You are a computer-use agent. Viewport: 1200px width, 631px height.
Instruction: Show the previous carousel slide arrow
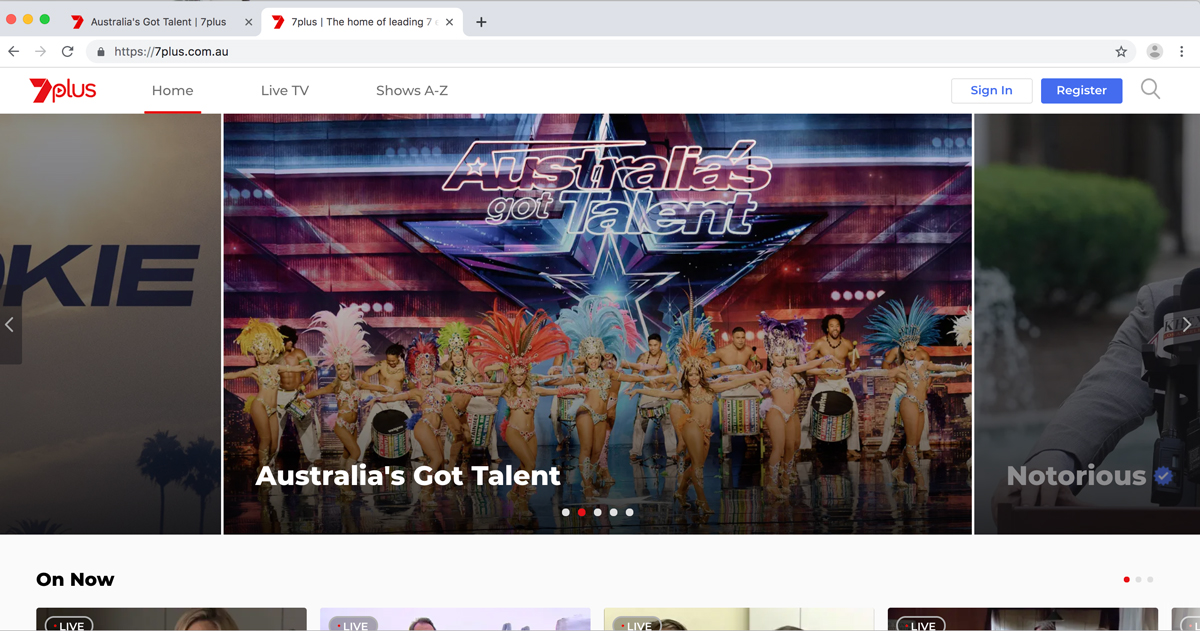click(10, 325)
